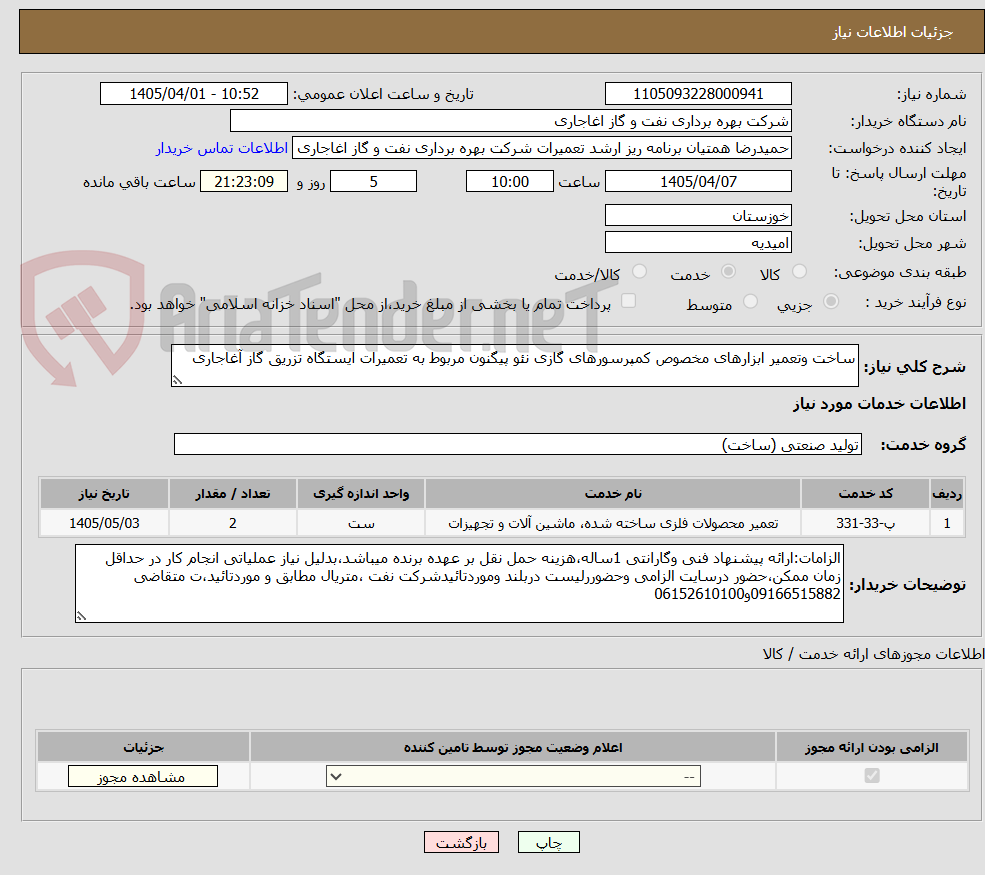Click the request creator field
Image resolution: width=985 pixels, height=875 pixels.
point(541,148)
